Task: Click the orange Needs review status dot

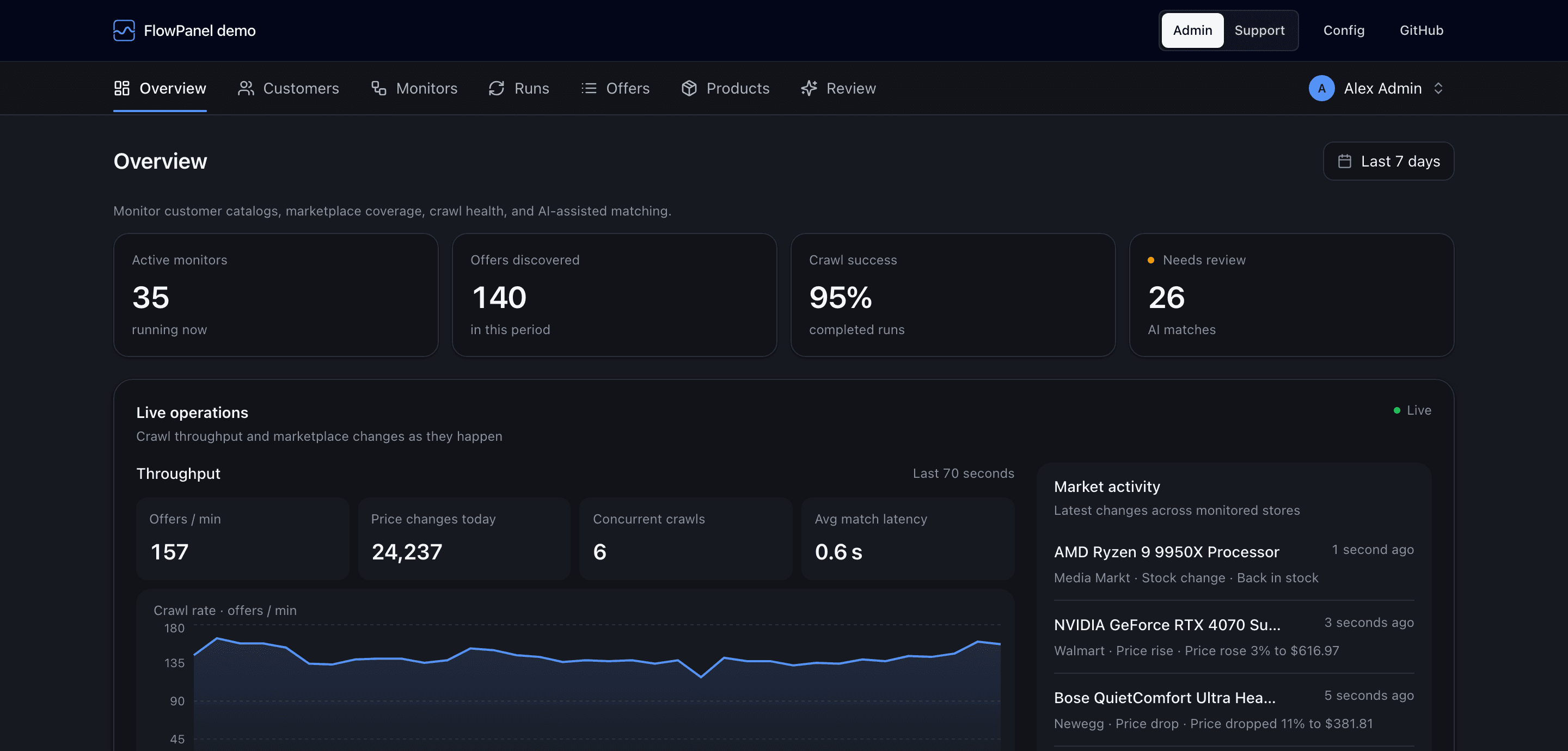Action: tap(1150, 260)
